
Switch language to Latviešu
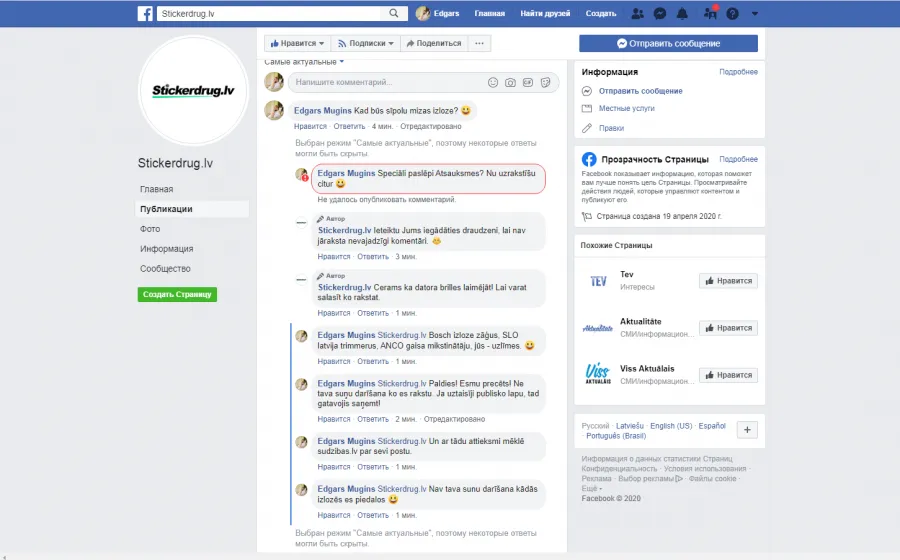click(630, 426)
